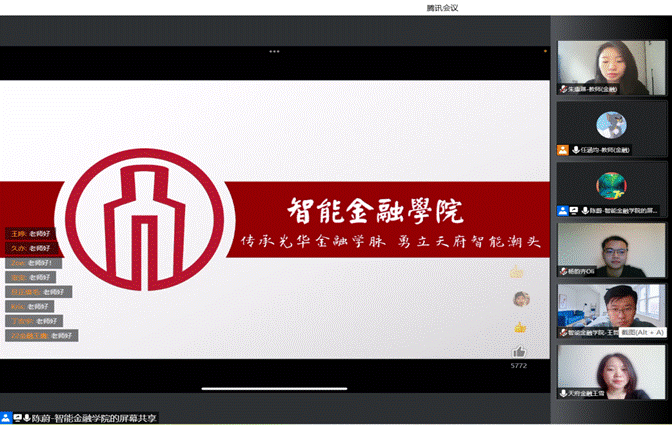This screenshot has height=425, width=672.
Task: Click the Zoe chat message 老师好!
Action: (33, 263)
